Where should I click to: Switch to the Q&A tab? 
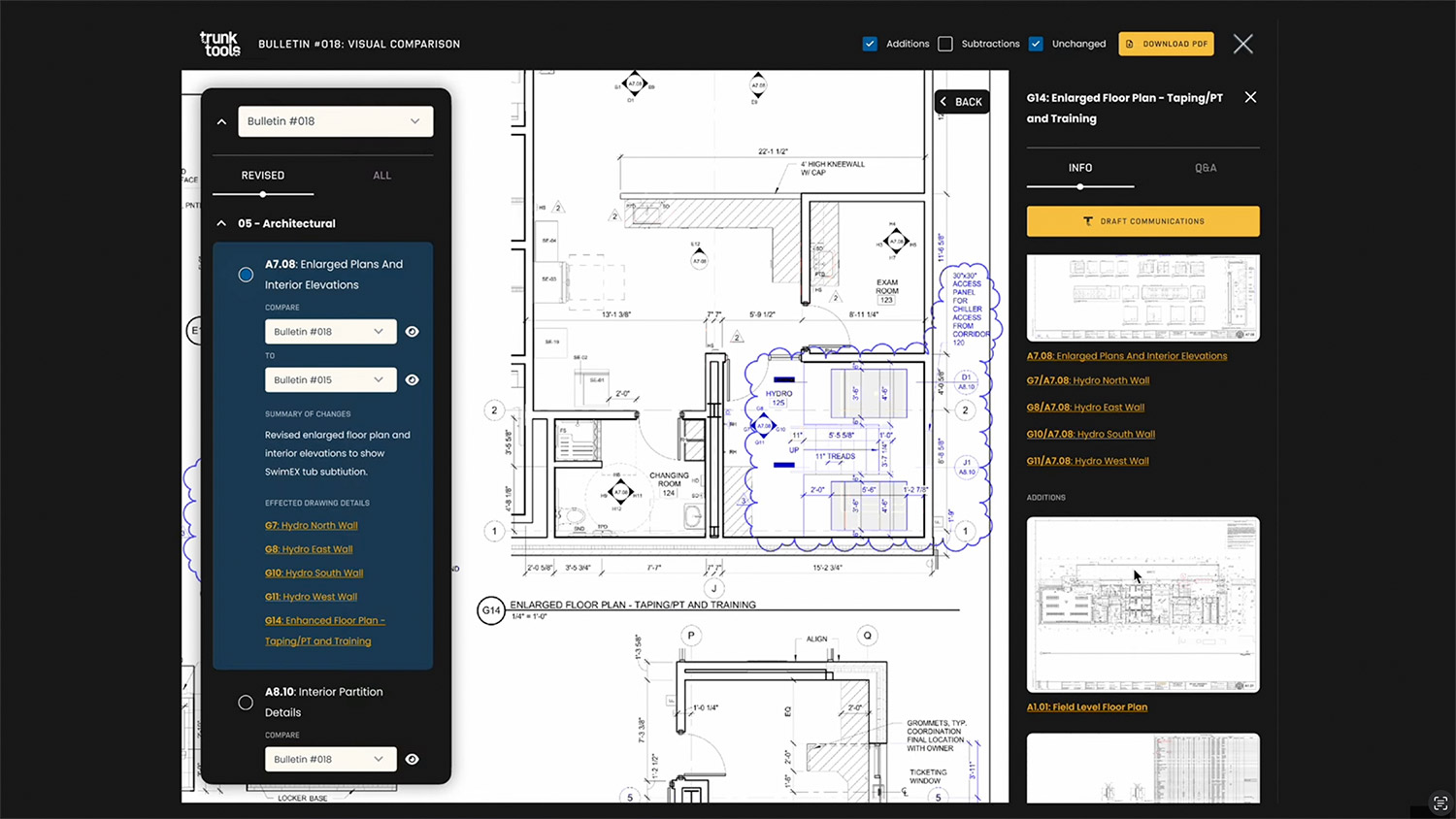[1205, 168]
